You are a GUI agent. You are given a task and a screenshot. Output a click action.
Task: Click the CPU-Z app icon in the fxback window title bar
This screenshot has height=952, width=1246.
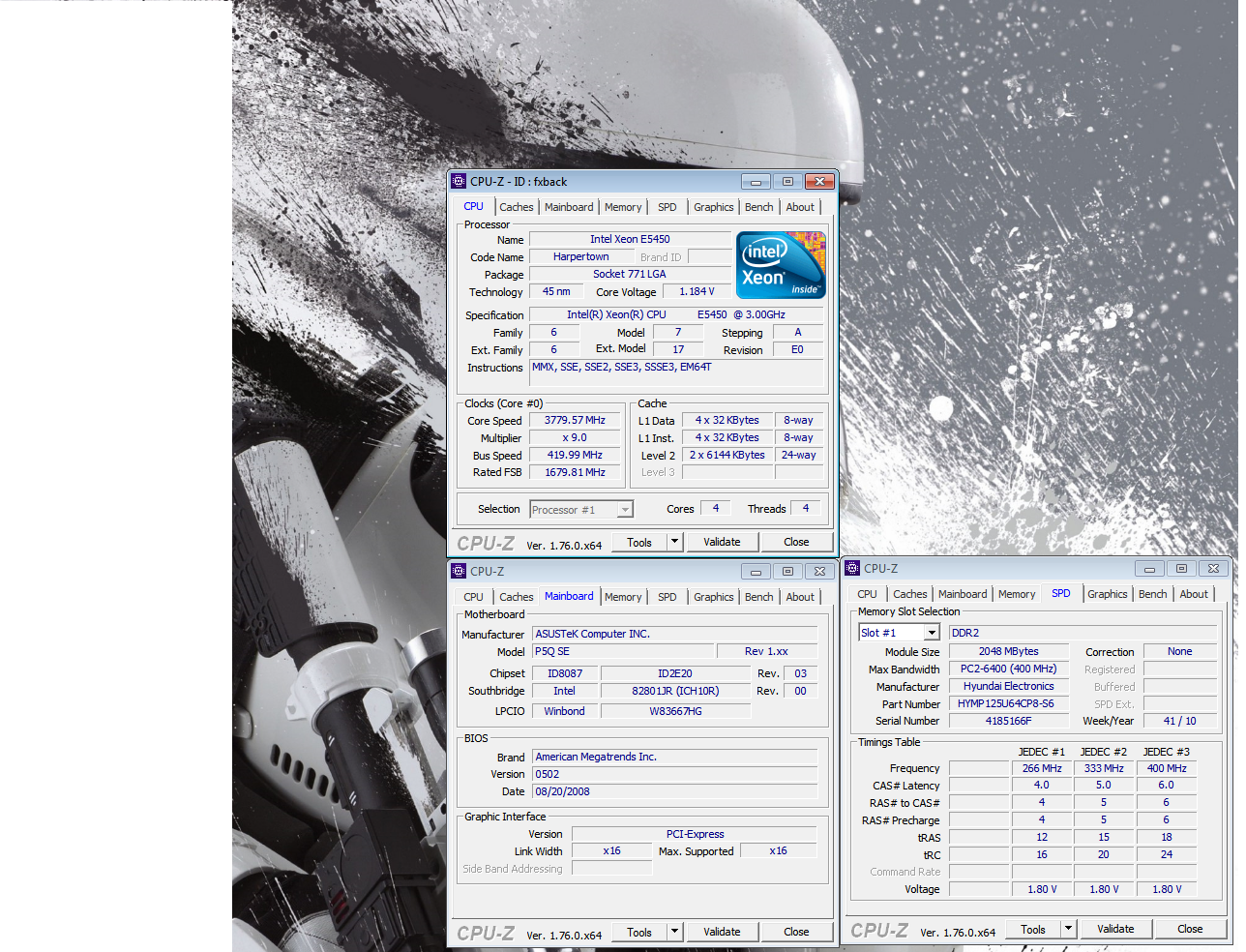click(x=460, y=181)
